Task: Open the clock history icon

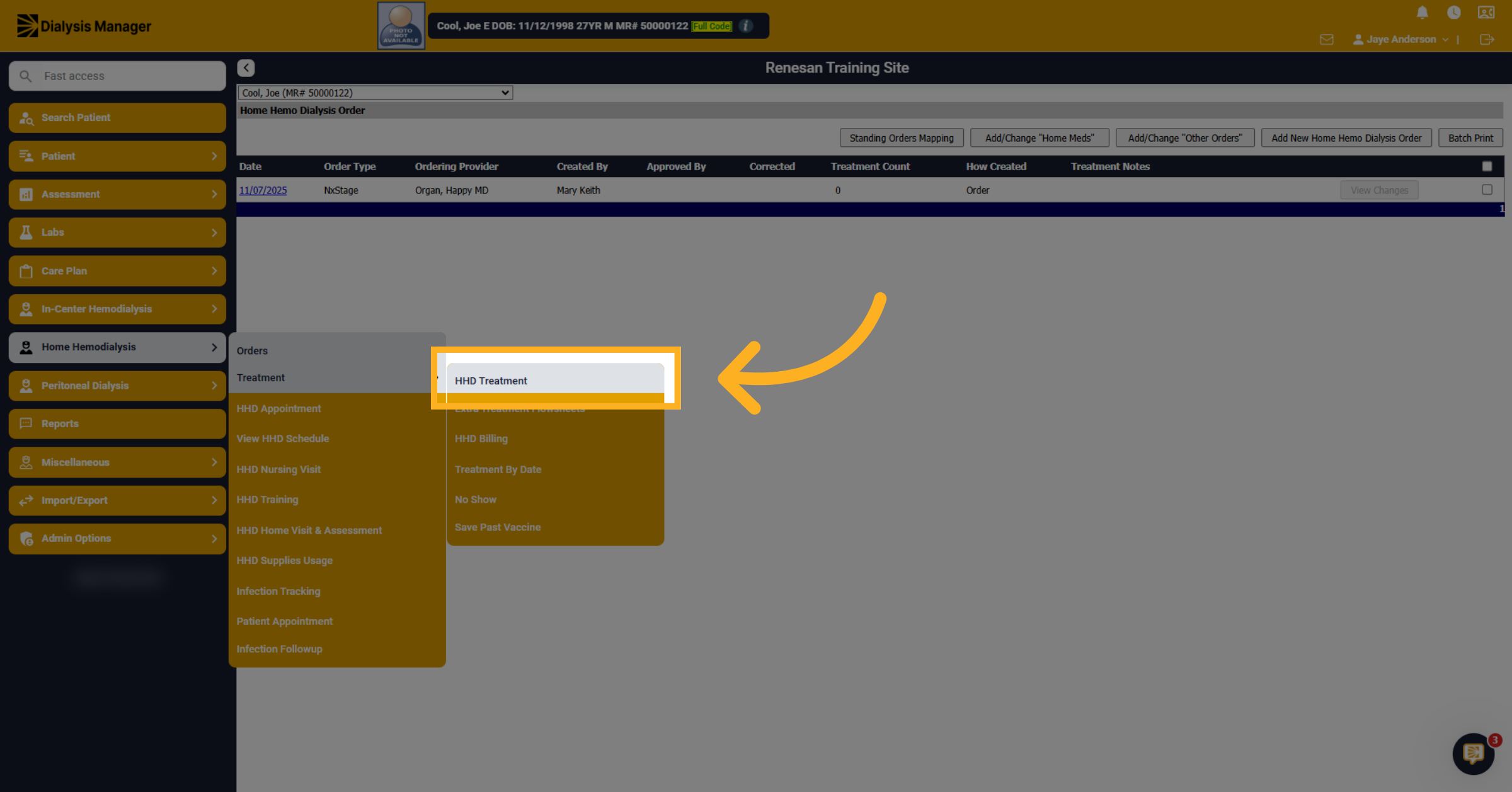Action: coord(1453,13)
